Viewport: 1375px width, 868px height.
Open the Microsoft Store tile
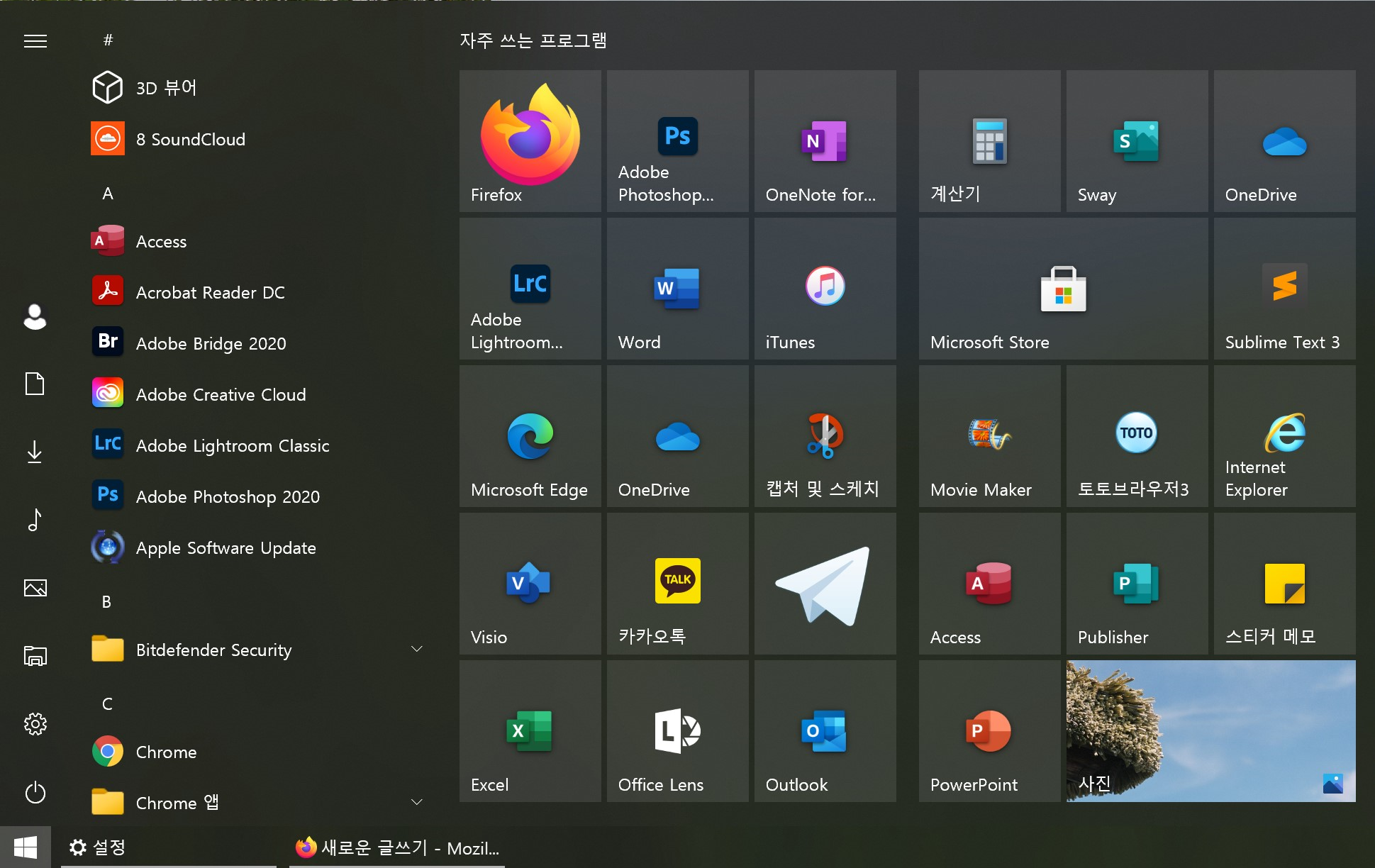1063,288
